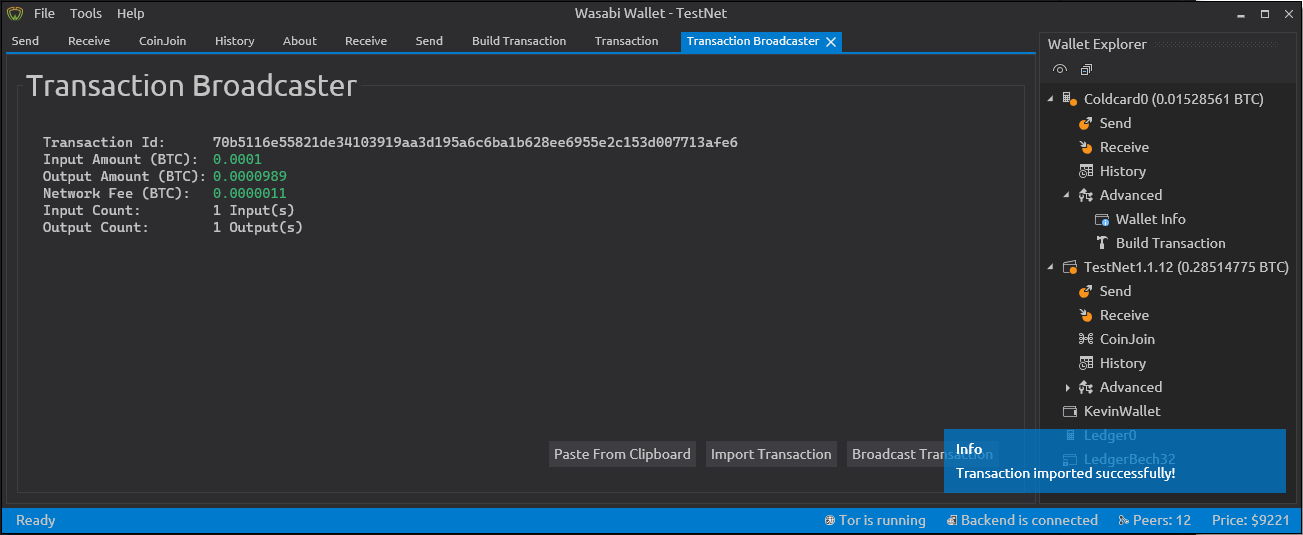The height and width of the screenshot is (535, 1303).
Task: Open Build Transaction hammer icon in the tree
Action: pos(1103,243)
